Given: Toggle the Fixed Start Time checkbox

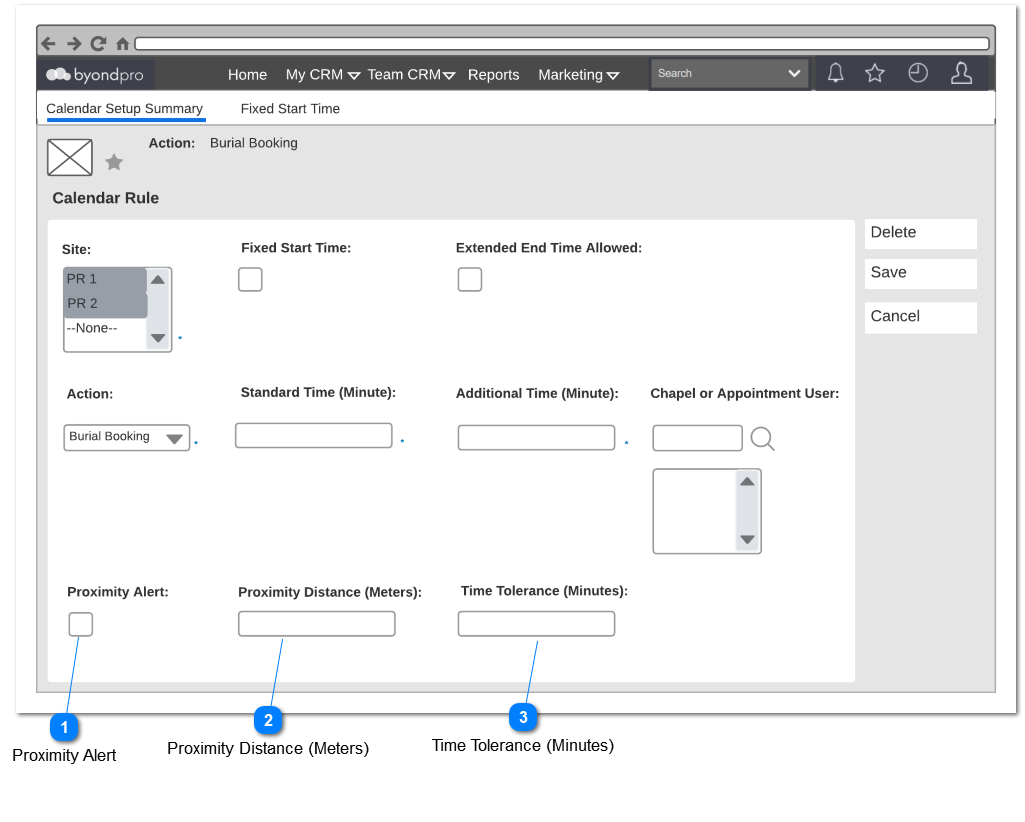Looking at the screenshot, I should [x=250, y=279].
